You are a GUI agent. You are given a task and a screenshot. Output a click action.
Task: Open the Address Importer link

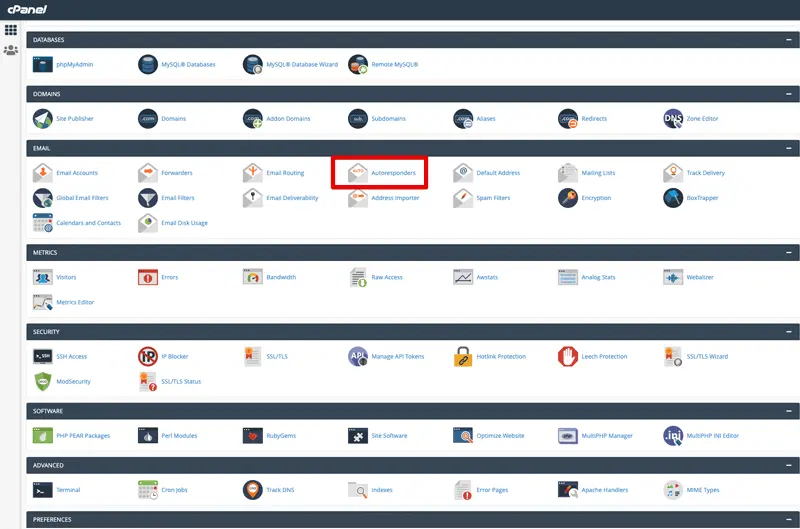(x=395, y=198)
